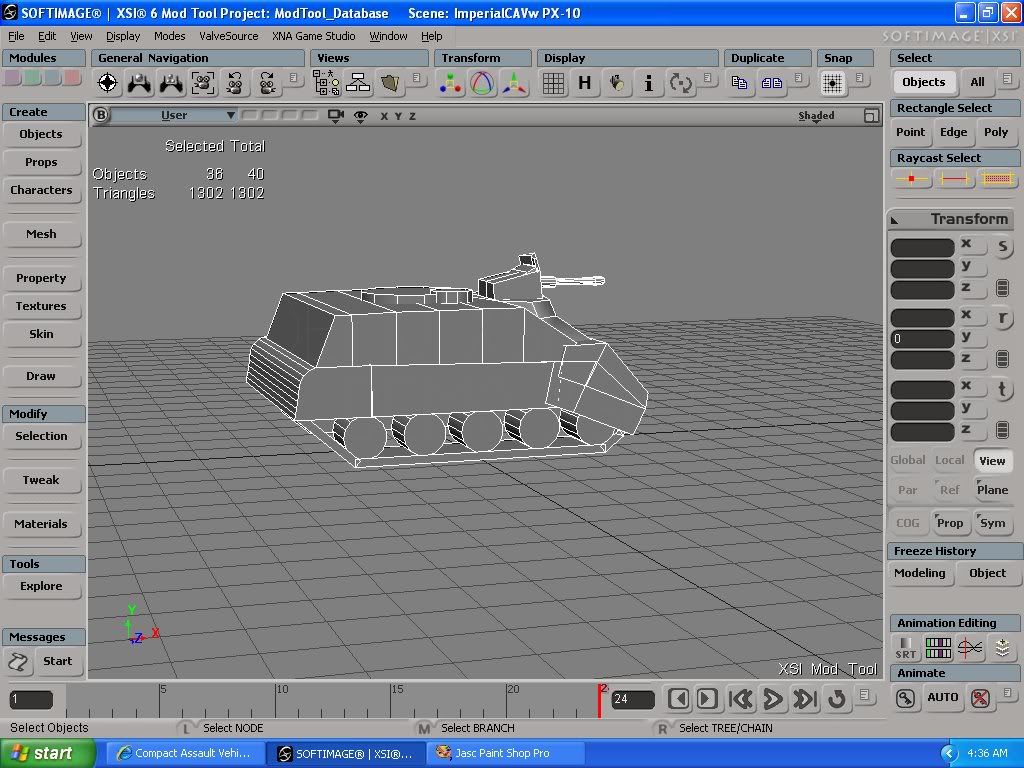Click the Characters button in Create
The height and width of the screenshot is (768, 1024).
[41, 190]
